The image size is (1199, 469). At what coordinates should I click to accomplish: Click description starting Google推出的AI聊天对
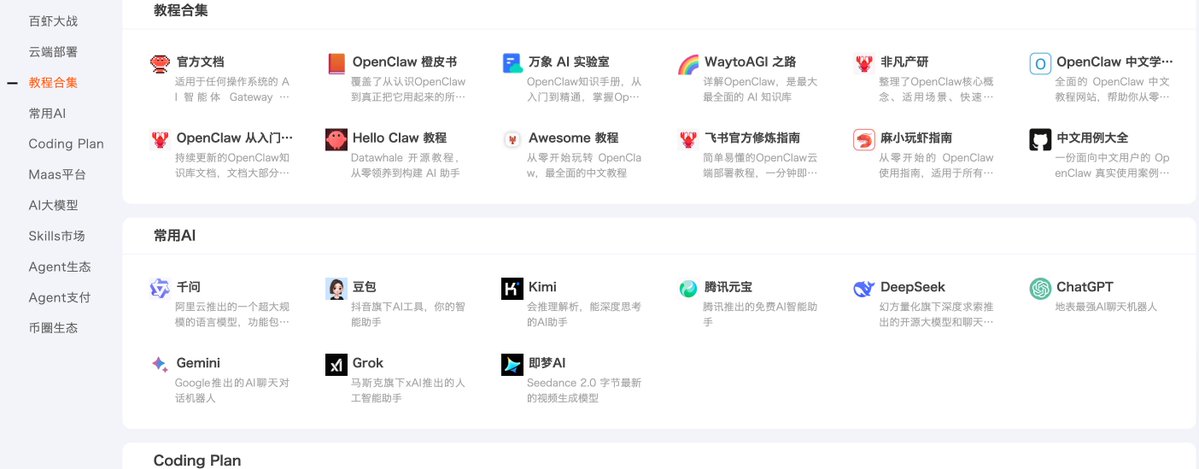click(232, 390)
